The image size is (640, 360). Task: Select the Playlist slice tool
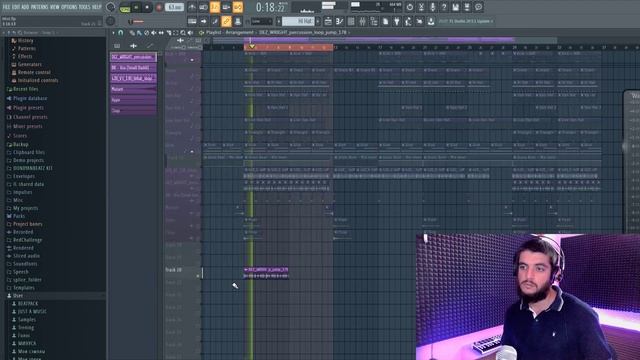(169, 33)
